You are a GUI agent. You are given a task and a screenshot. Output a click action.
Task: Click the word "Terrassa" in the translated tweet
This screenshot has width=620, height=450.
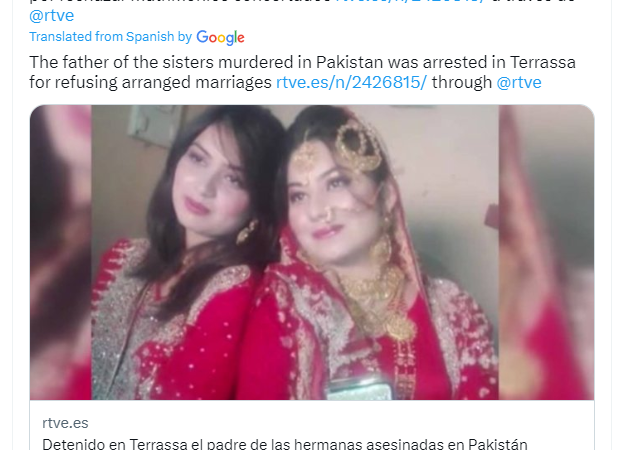pyautogui.click(x=543, y=62)
